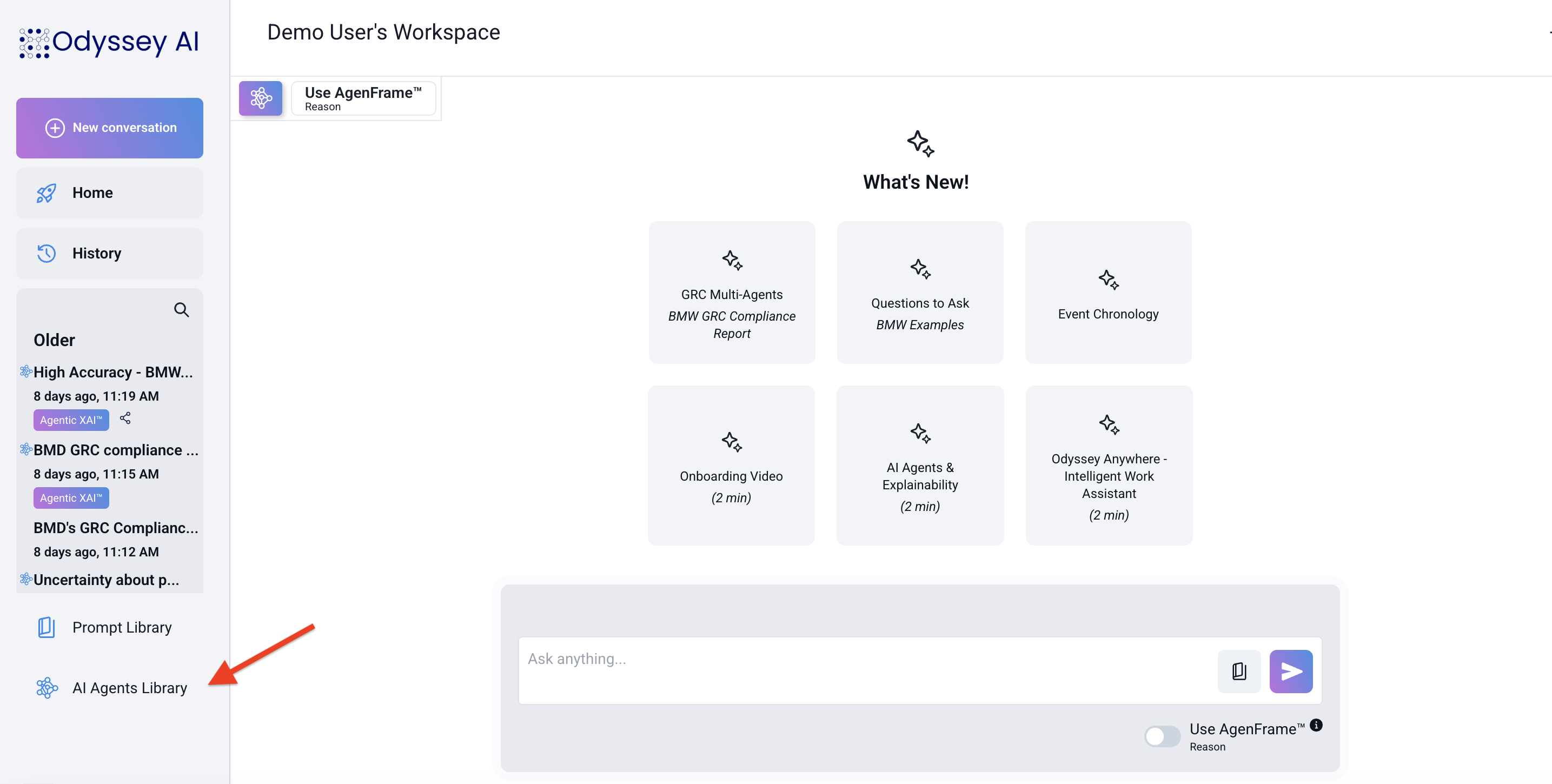Search conversation history with the magnifier icon
This screenshot has height=784, width=1552.
coord(181,310)
